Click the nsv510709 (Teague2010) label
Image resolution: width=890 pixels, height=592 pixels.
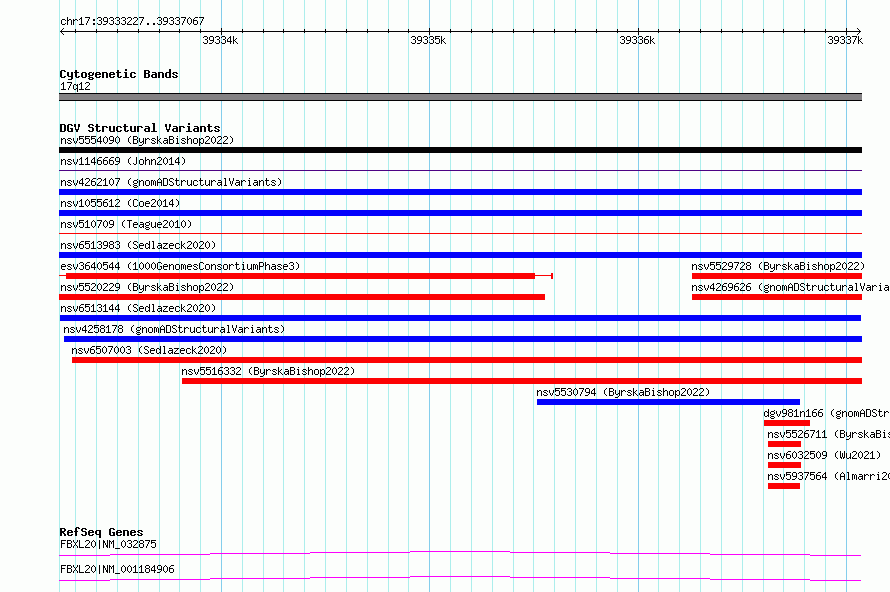point(126,224)
